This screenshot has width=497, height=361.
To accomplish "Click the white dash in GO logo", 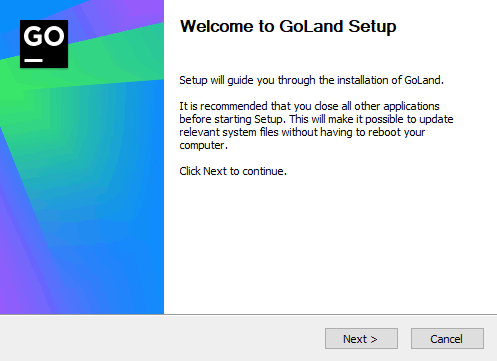I will pyautogui.click(x=34, y=60).
